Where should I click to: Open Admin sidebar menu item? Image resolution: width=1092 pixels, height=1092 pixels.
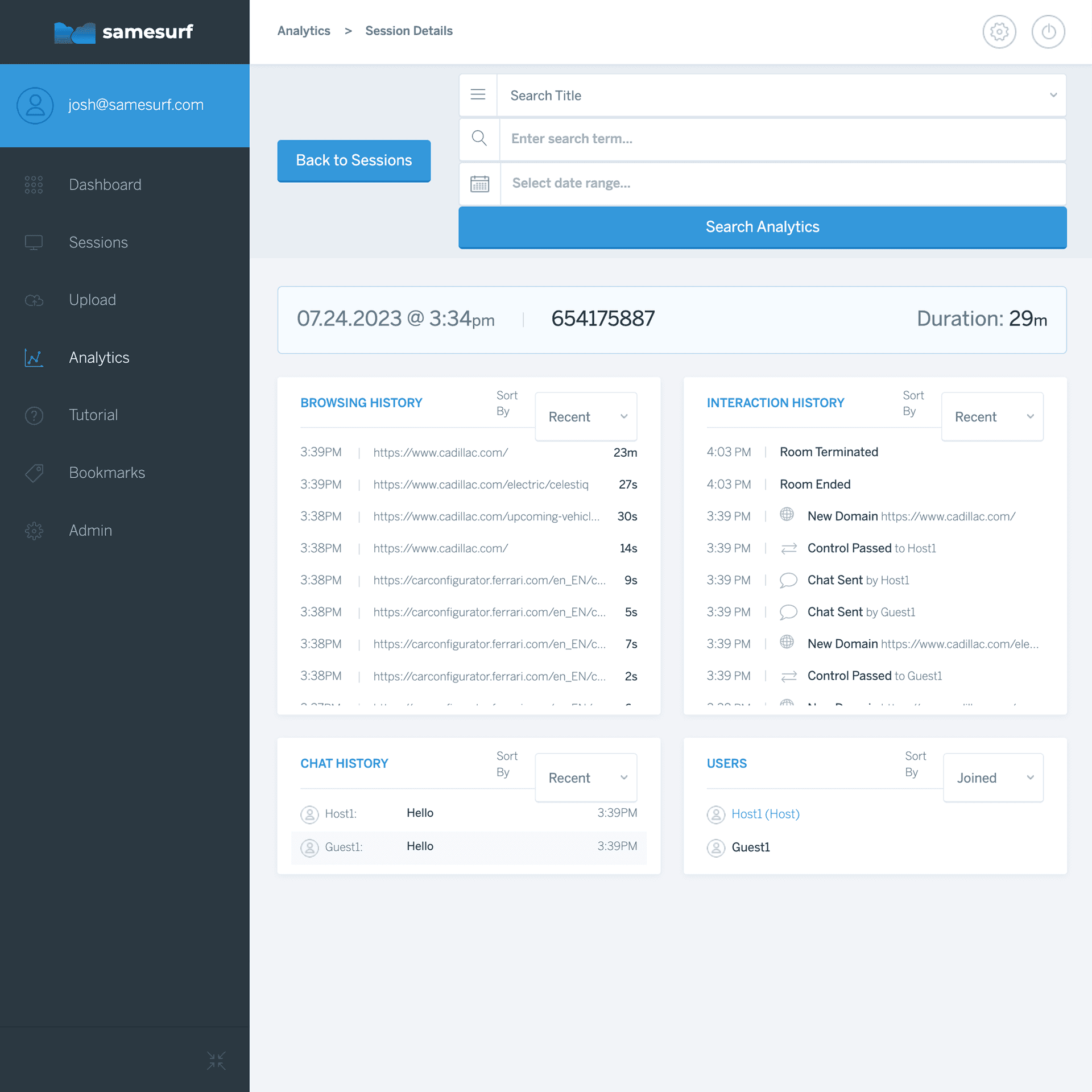coord(90,530)
